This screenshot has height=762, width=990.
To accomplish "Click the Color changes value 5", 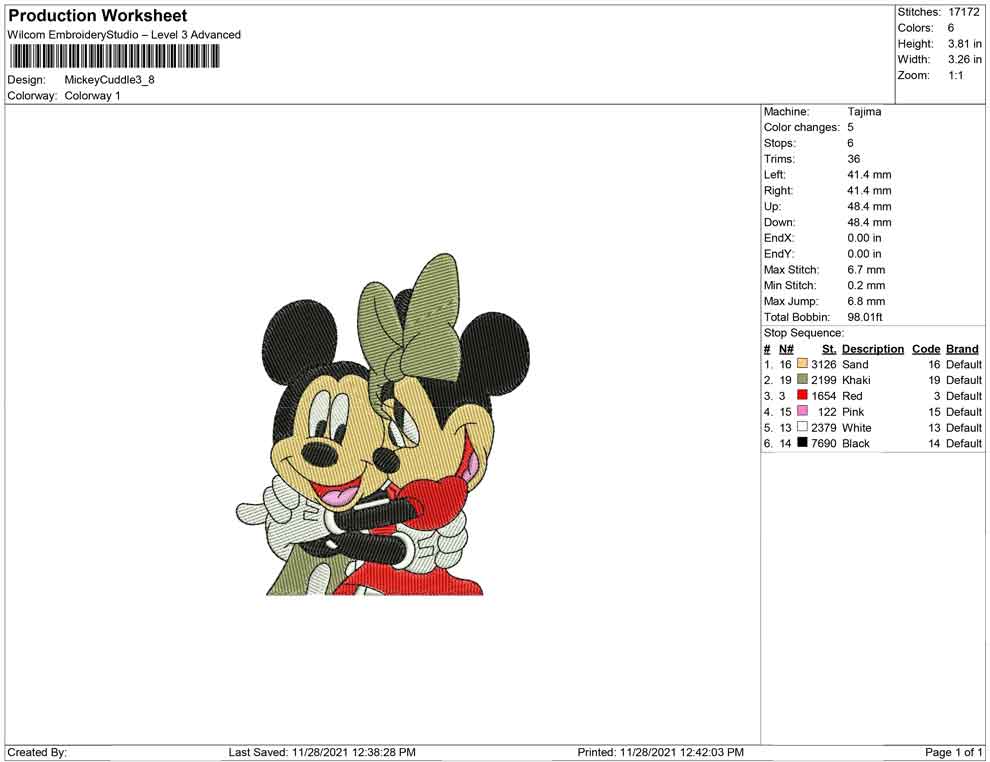I will point(850,127).
